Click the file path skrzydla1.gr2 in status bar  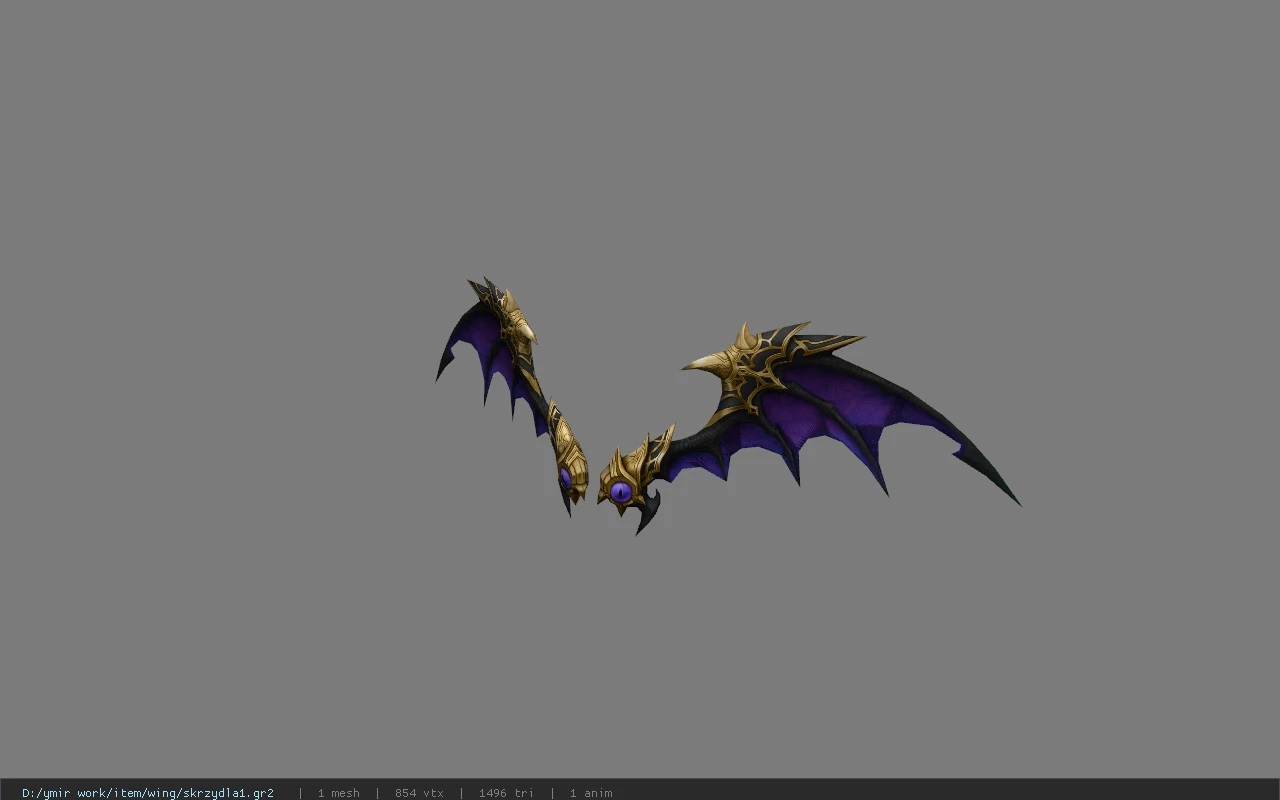[148, 793]
